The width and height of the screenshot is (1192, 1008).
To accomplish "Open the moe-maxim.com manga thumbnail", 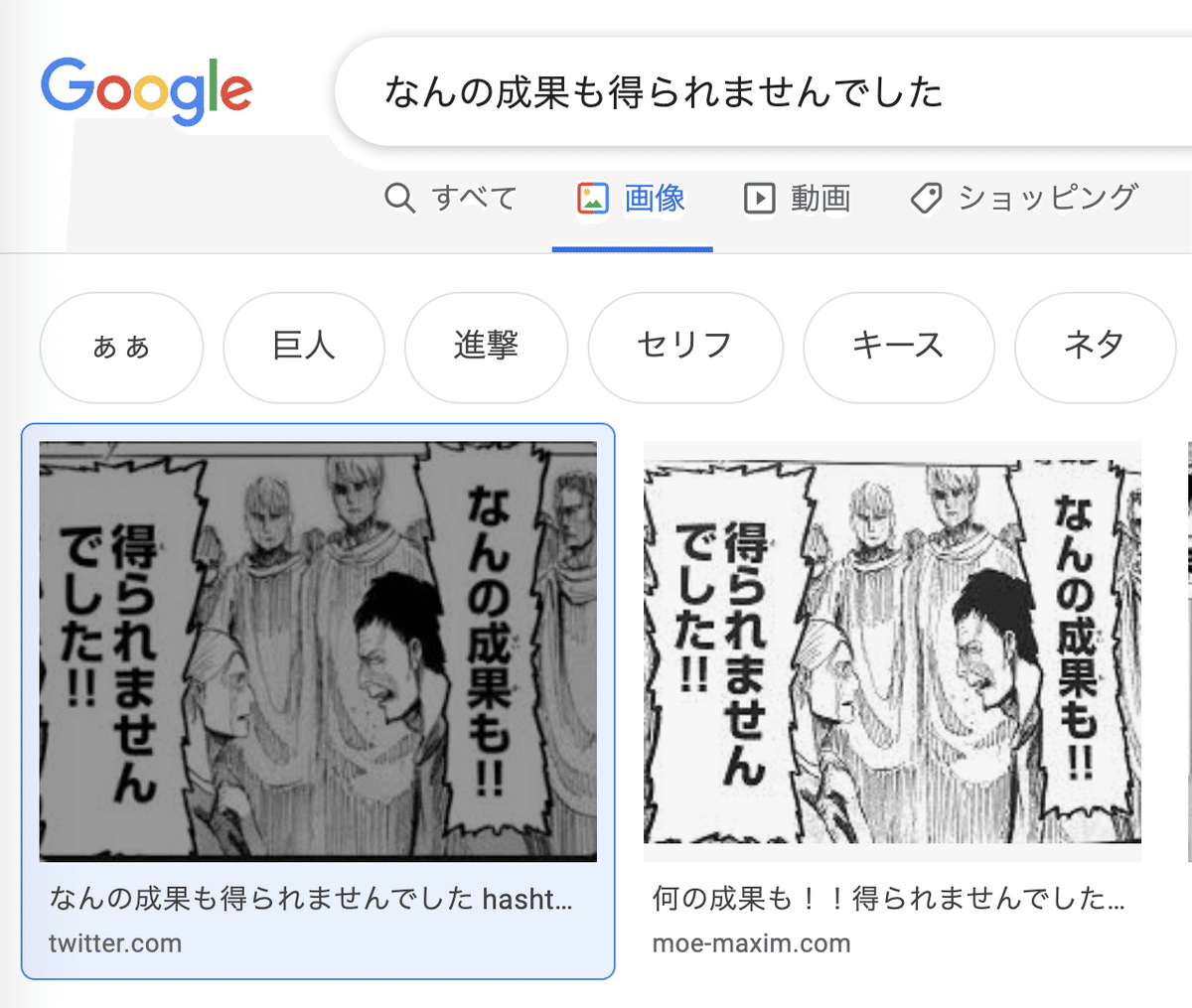I will point(892,651).
